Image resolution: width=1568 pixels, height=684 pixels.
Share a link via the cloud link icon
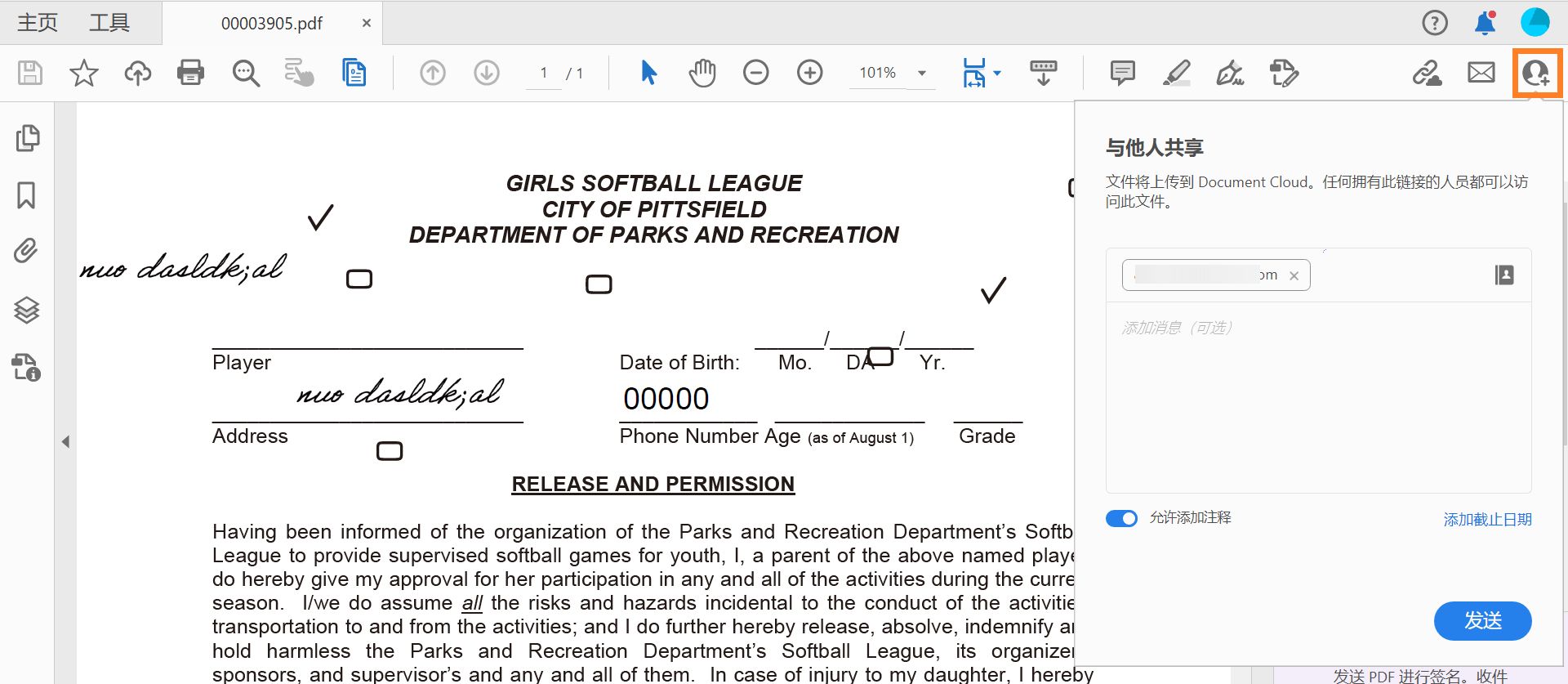pos(1428,73)
